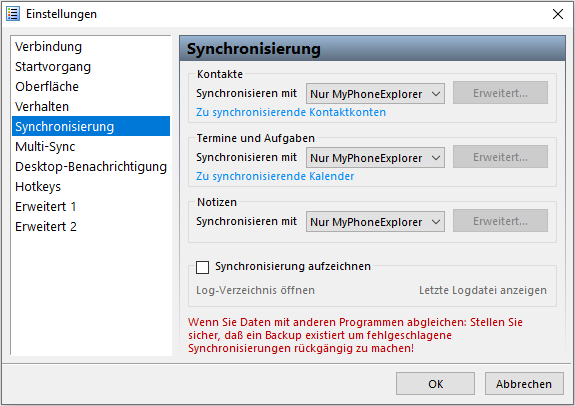Click Abbrechen to cancel changes
Image resolution: width=575 pixels, height=406 pixels.
[524, 384]
